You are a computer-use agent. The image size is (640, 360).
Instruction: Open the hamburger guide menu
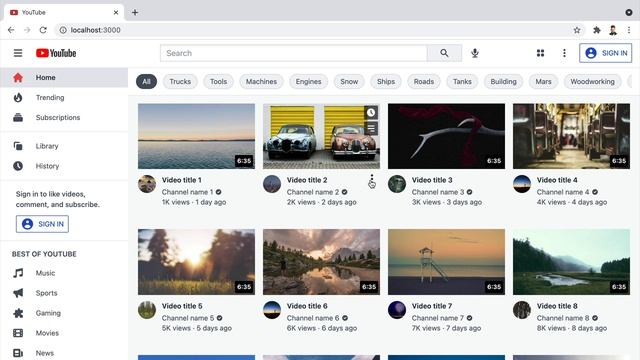pyautogui.click(x=18, y=53)
